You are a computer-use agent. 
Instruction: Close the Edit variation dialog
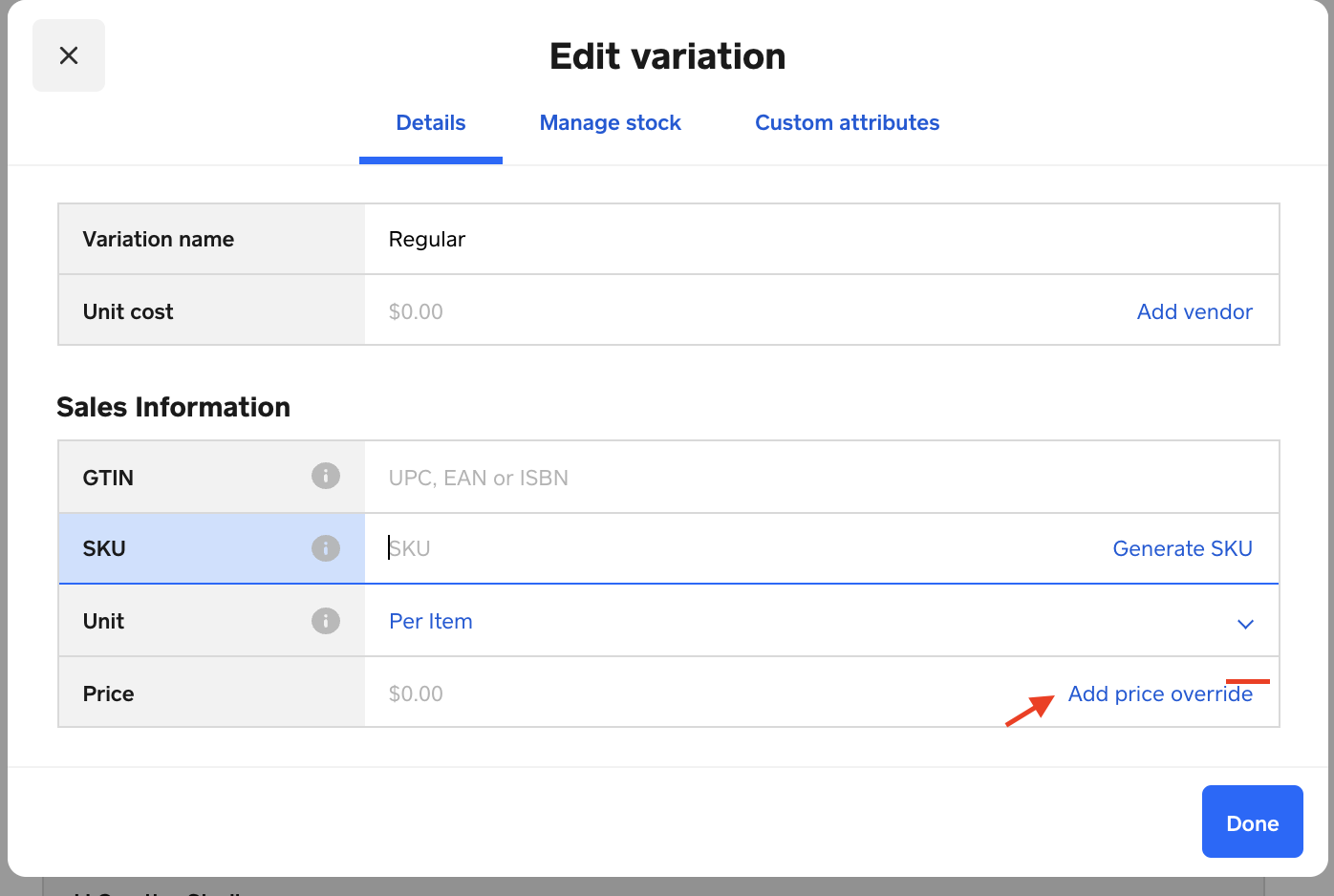(x=69, y=55)
